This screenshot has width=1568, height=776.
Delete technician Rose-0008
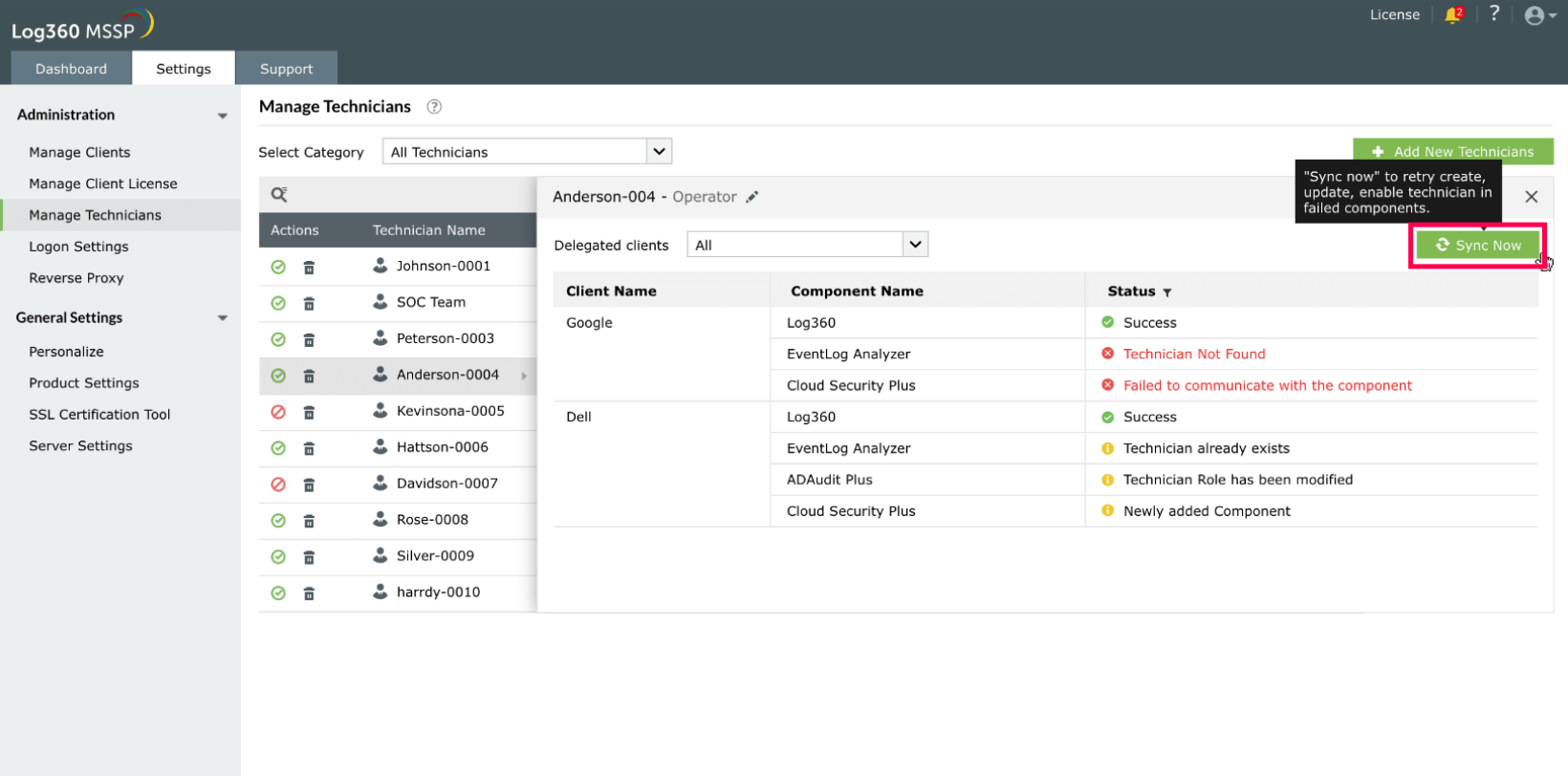pyautogui.click(x=309, y=522)
